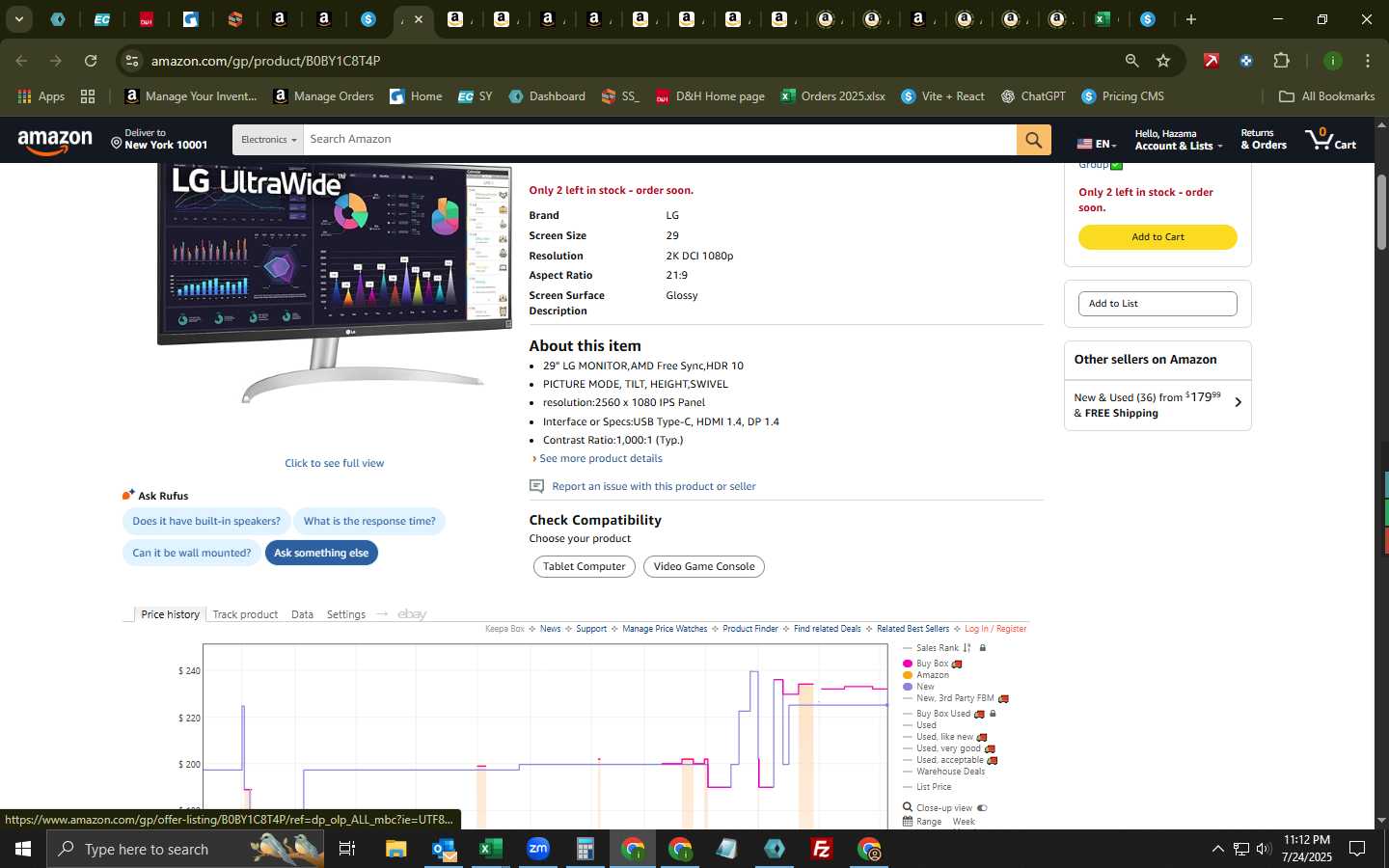Toggle the New, 3rd Party FBM series

(x=955, y=698)
